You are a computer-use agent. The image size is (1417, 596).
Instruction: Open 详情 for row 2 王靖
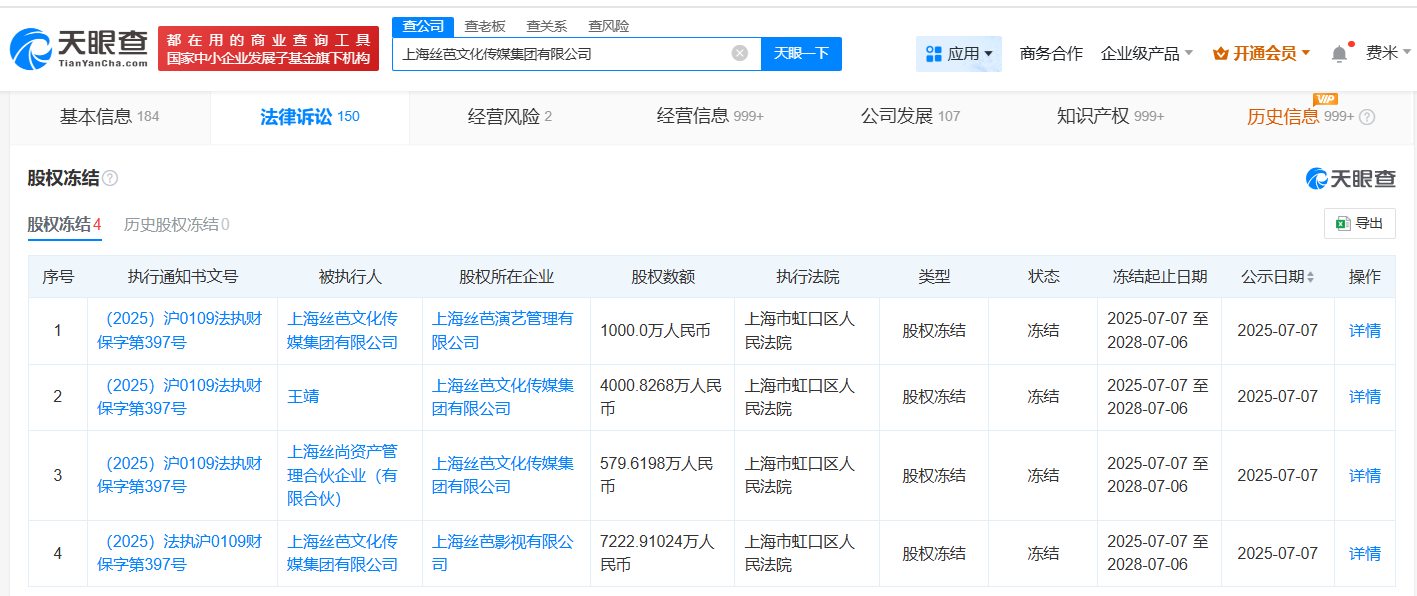(x=1365, y=397)
